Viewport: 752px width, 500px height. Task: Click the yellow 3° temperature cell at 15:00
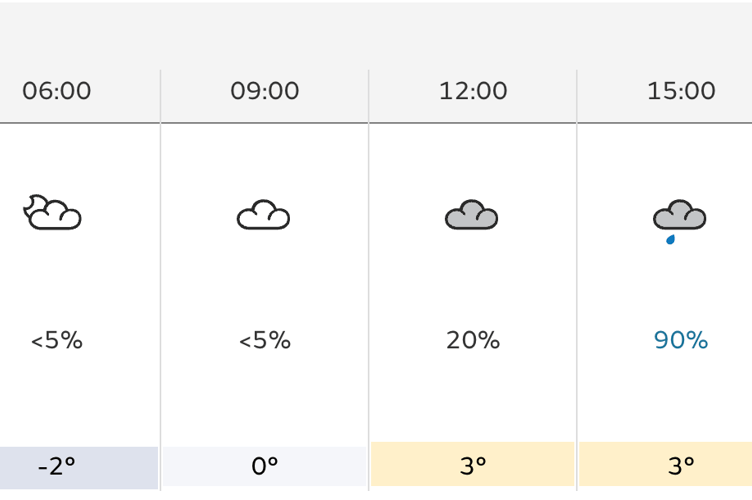point(666,464)
